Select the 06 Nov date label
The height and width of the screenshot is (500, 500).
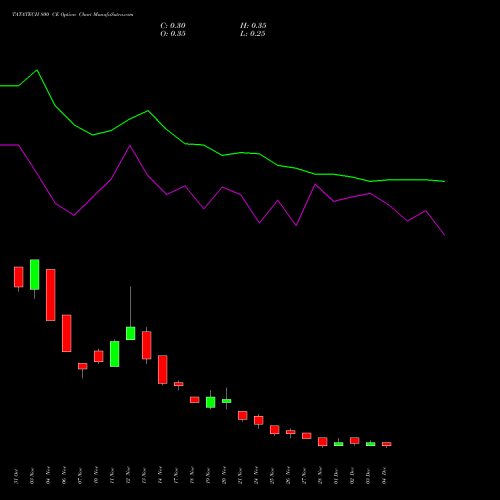[64, 476]
